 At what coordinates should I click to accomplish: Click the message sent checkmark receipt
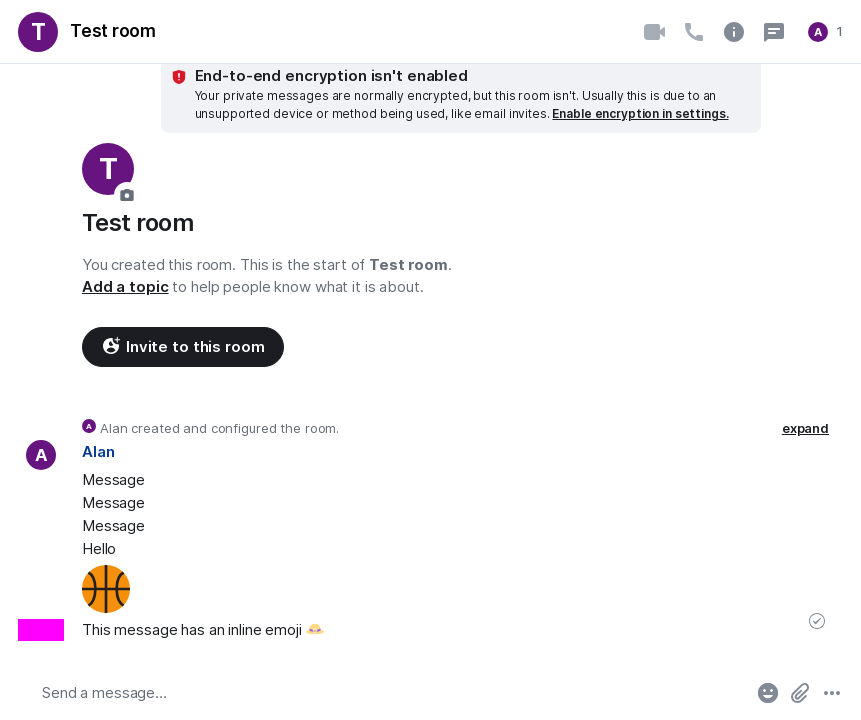click(x=817, y=621)
